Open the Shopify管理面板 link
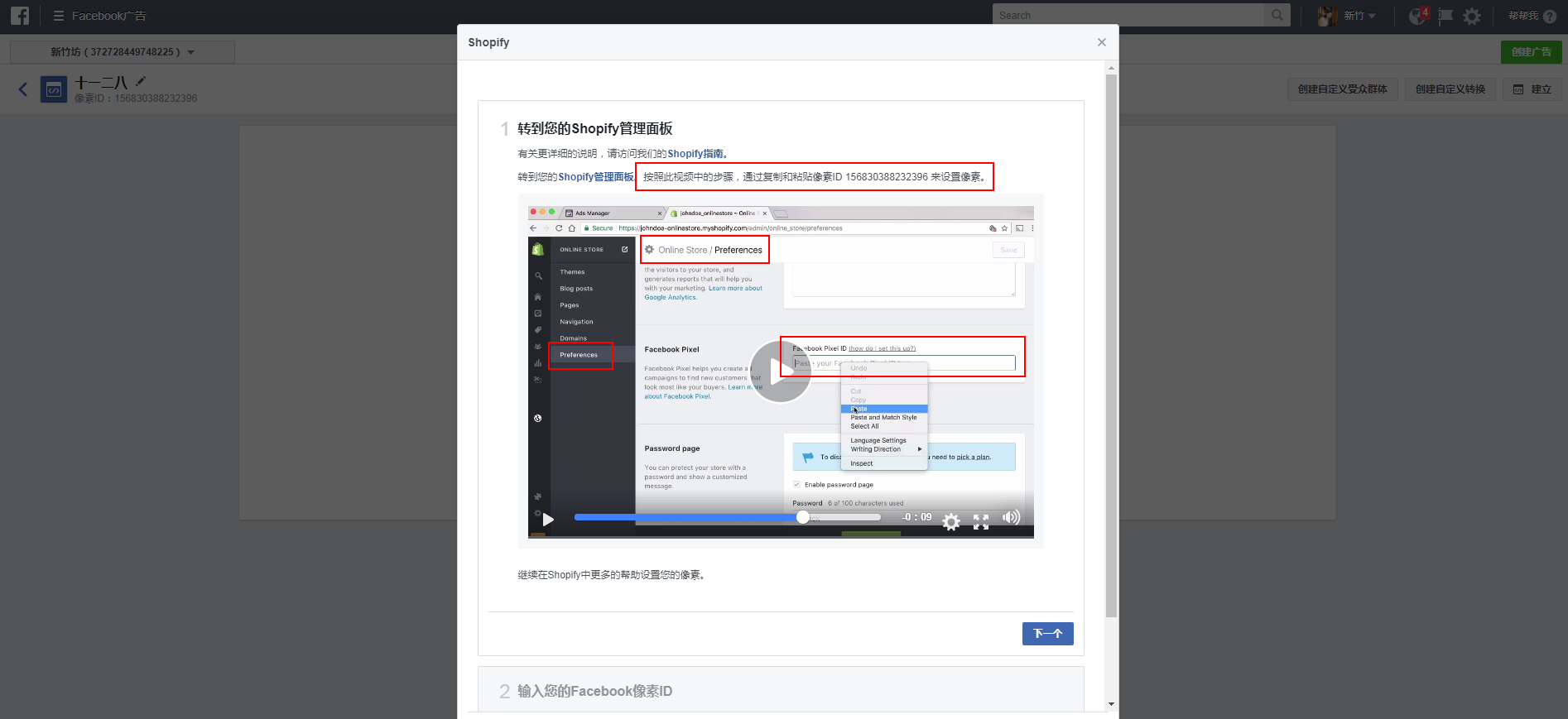1568x719 pixels. click(596, 177)
